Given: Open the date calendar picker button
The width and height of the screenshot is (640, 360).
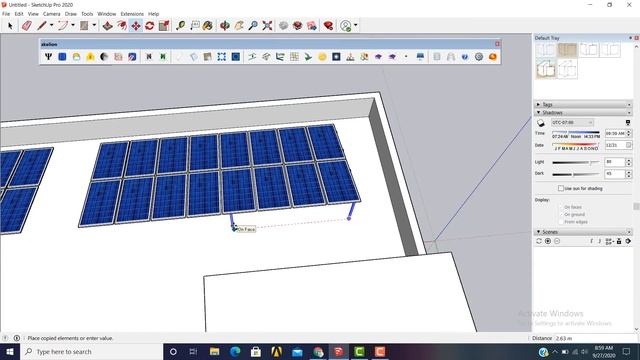Looking at the screenshot, I should pyautogui.click(x=629, y=145).
